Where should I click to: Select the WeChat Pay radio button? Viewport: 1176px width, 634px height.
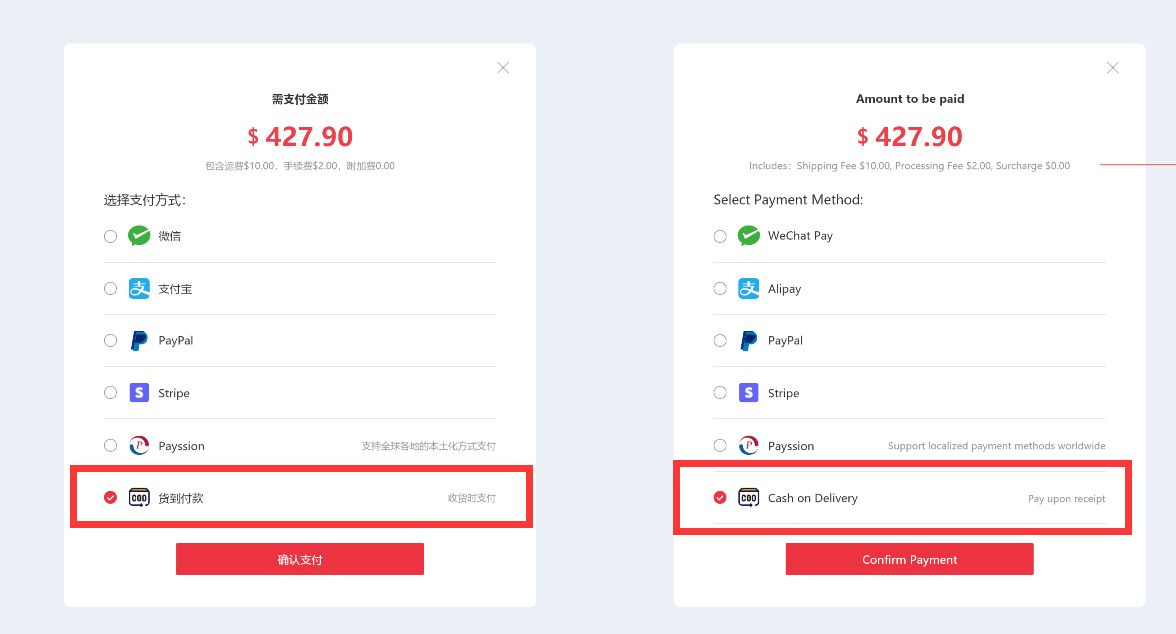click(x=720, y=236)
